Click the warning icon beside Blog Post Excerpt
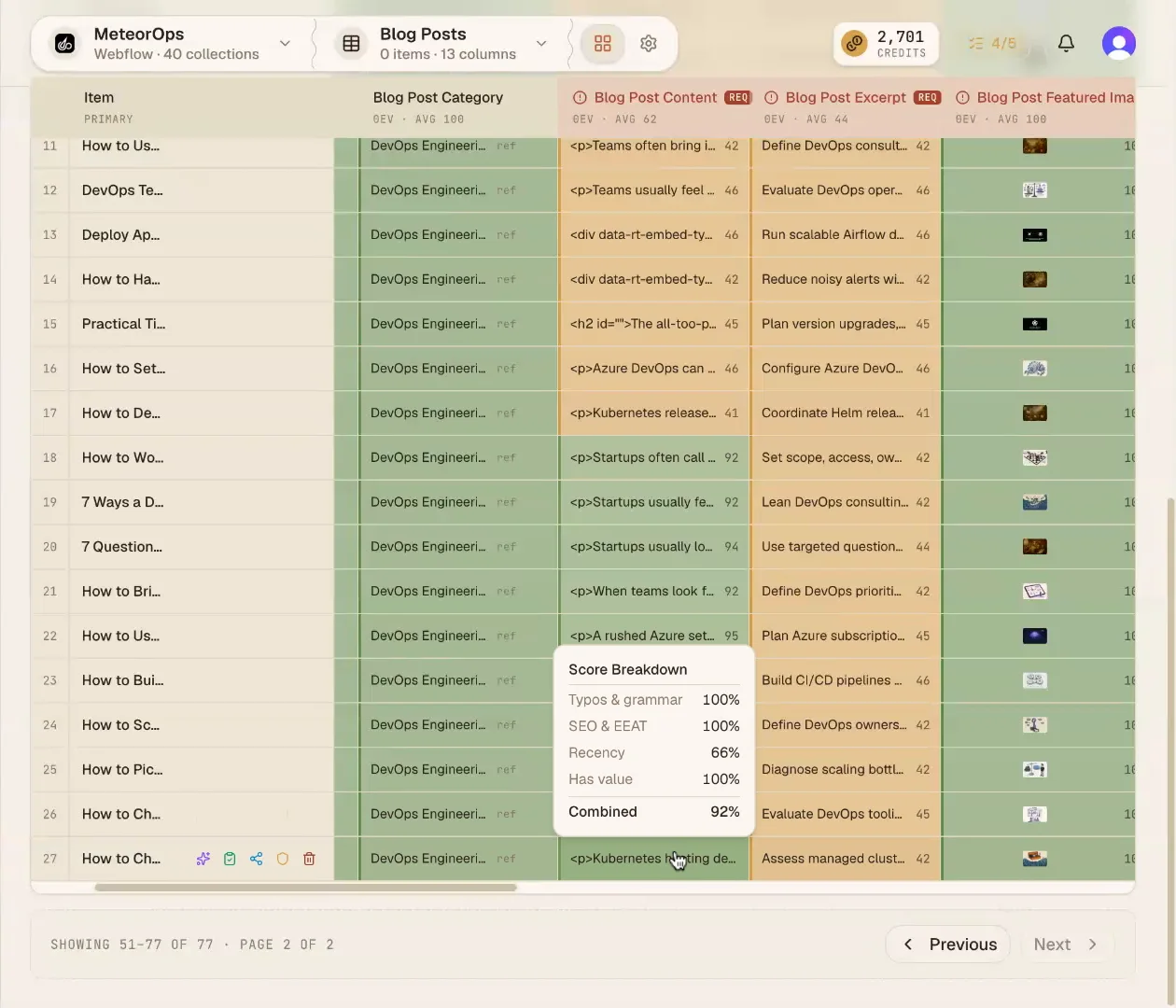The image size is (1176, 1008). (771, 97)
